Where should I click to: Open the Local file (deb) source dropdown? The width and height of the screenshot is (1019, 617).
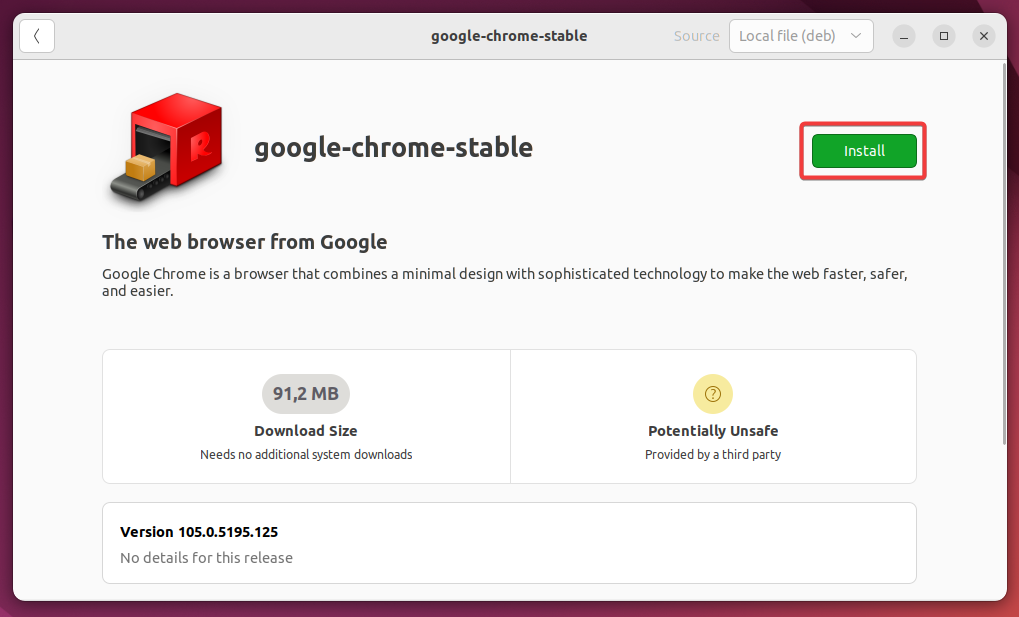click(801, 36)
